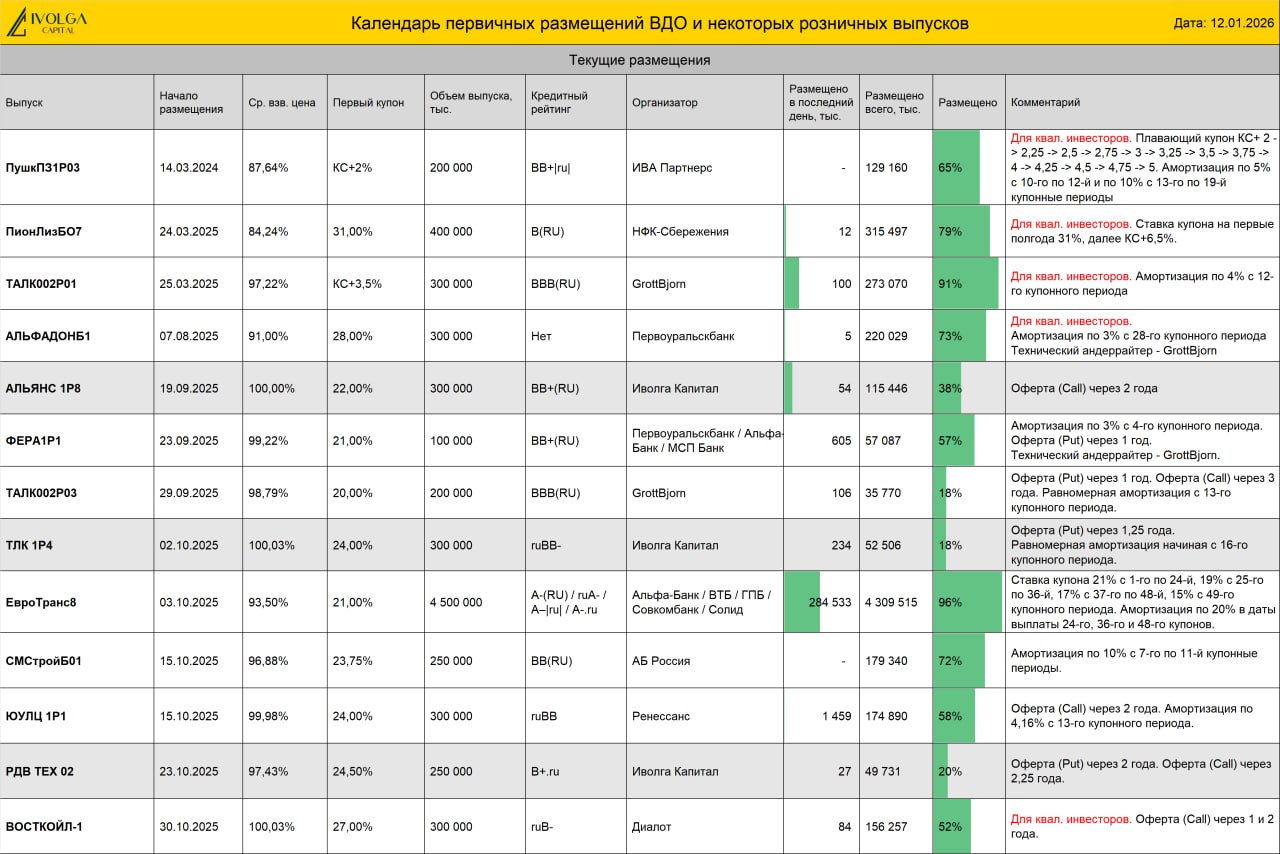This screenshot has height=854, width=1280.
Task: Select the ТАЛК002Р03 issue name
Action: point(41,492)
